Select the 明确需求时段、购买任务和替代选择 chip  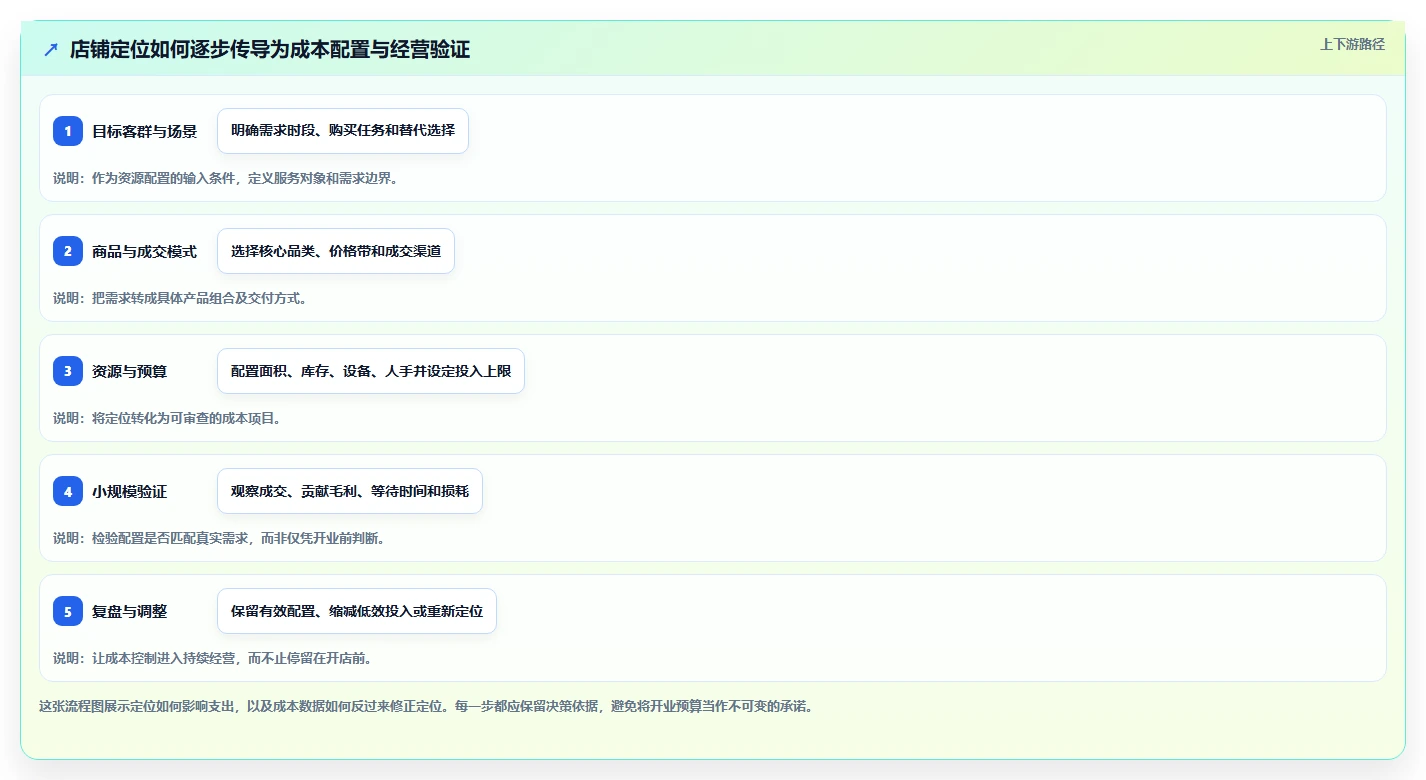pyautogui.click(x=343, y=131)
